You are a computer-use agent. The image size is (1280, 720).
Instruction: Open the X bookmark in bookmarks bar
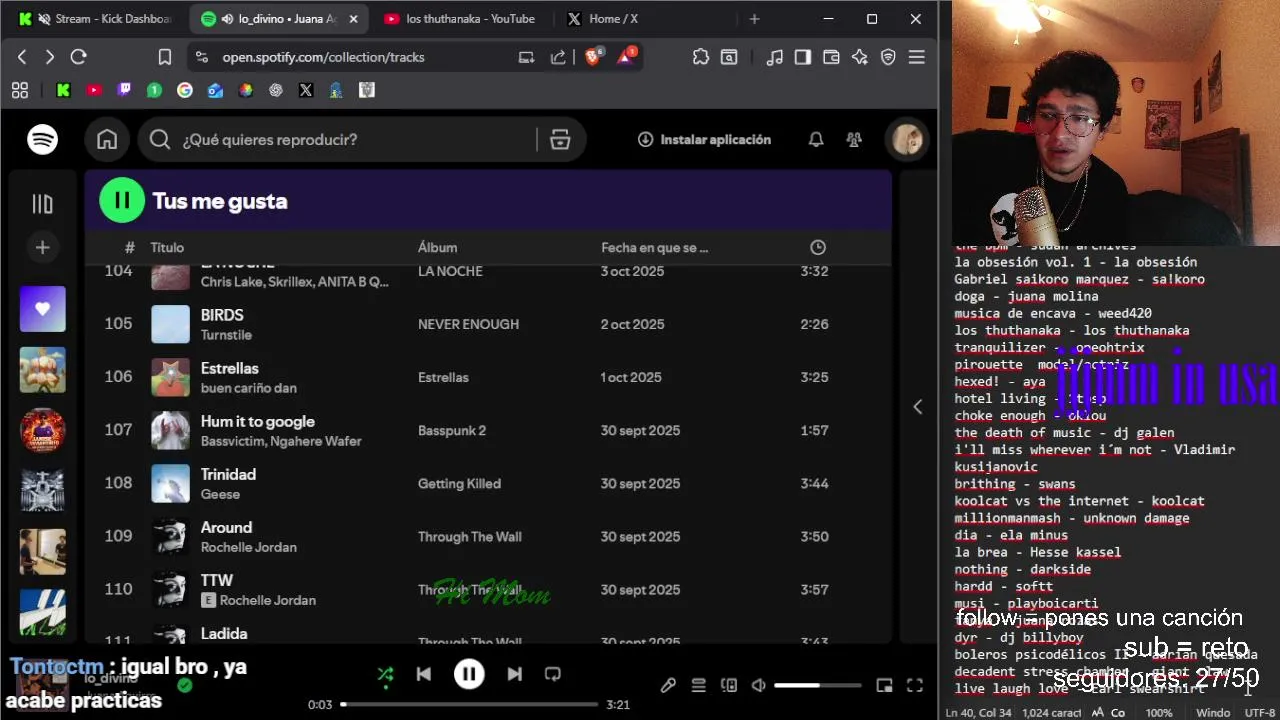click(x=306, y=90)
